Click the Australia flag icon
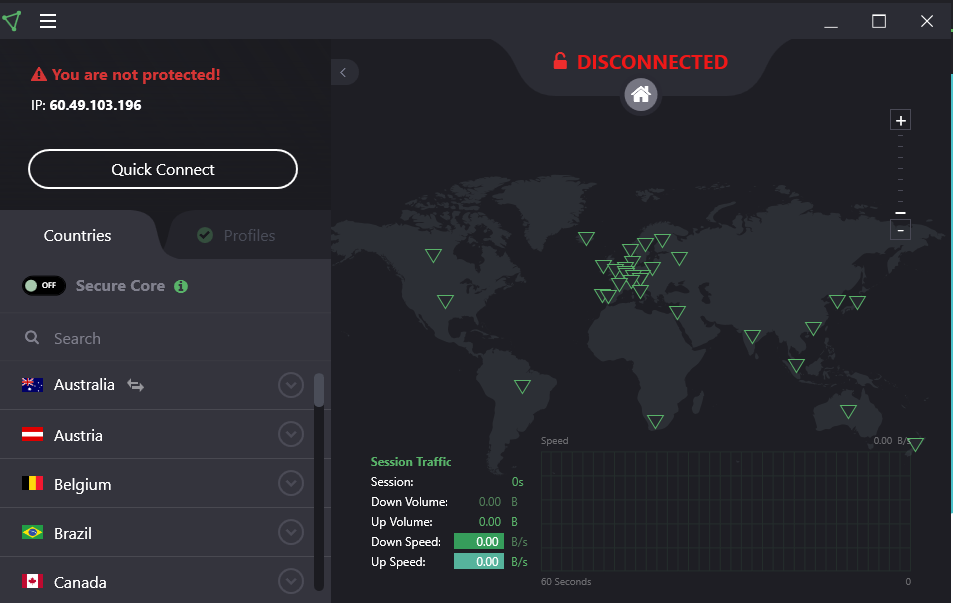The image size is (953, 606). pos(32,385)
